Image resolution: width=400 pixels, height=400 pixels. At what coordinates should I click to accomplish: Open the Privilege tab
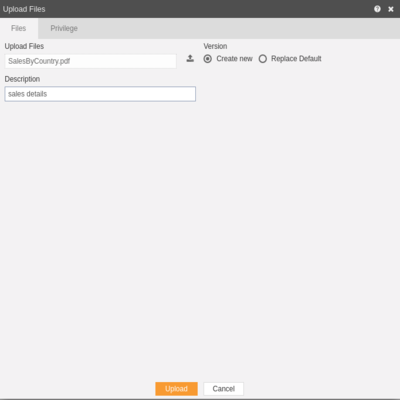point(64,28)
